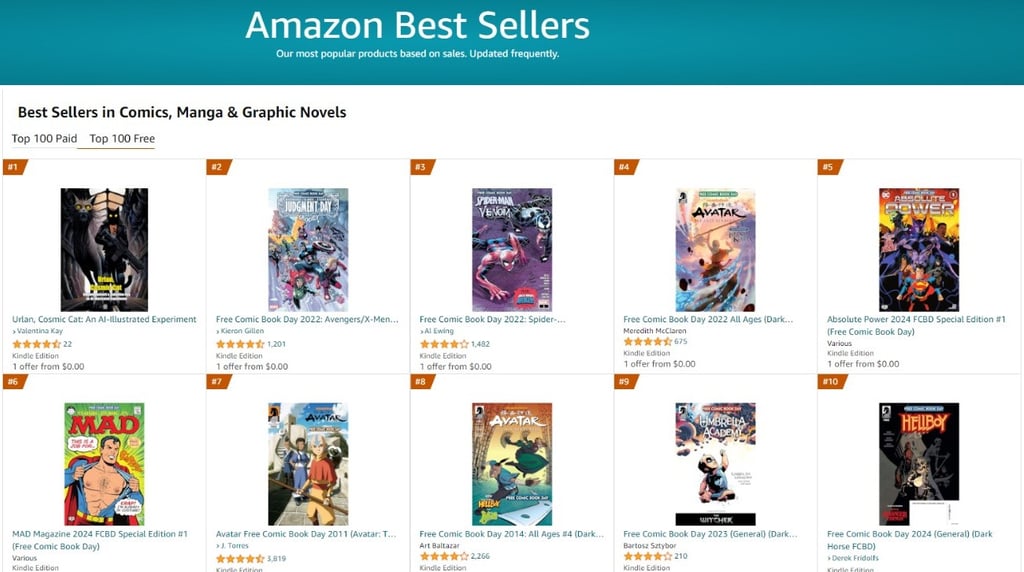Open author link Derek Fridolfs
Viewport: 1024px width, 572px height.
click(x=854, y=558)
